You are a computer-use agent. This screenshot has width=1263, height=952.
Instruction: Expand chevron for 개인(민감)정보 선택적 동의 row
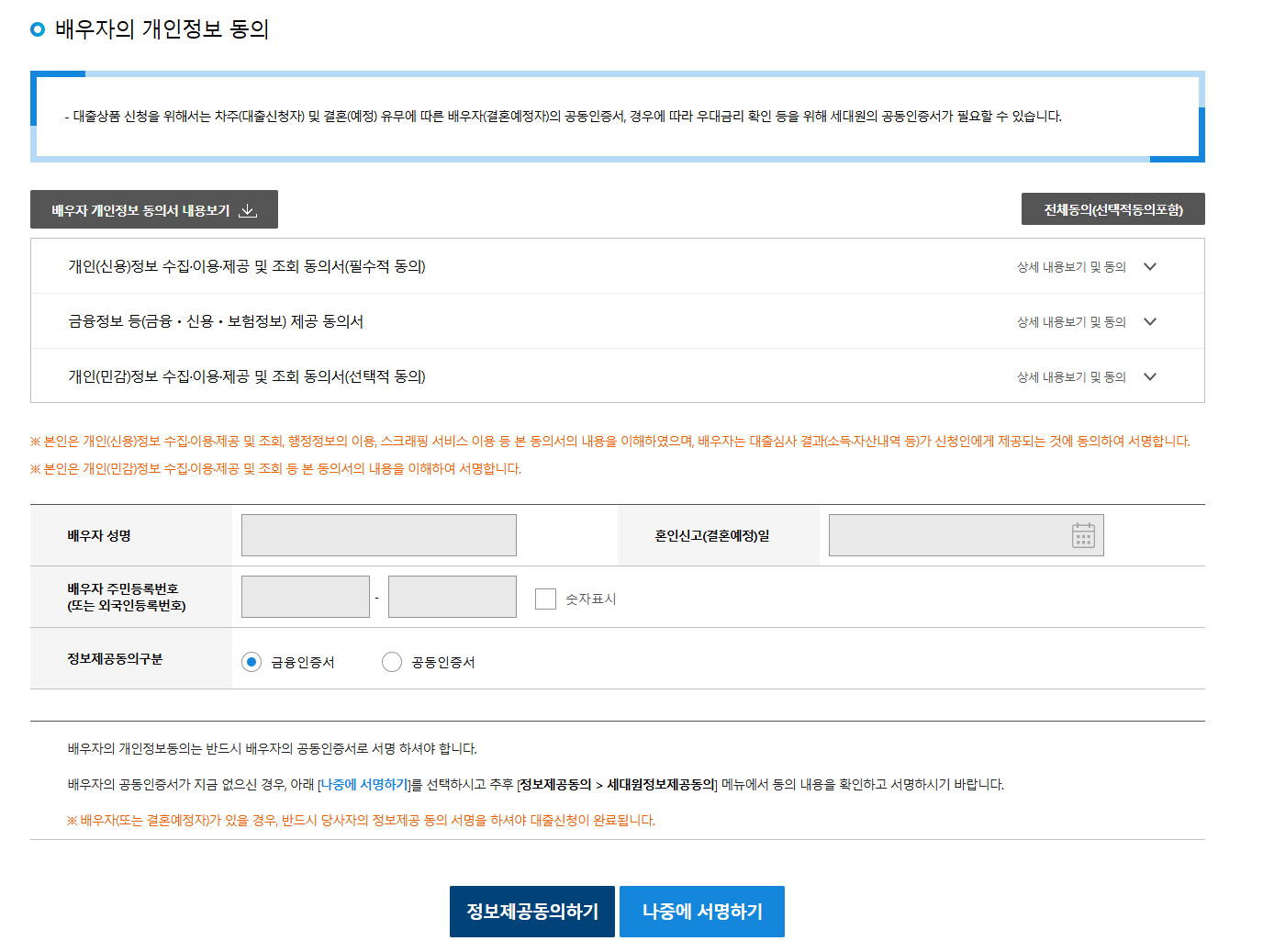(x=1150, y=376)
